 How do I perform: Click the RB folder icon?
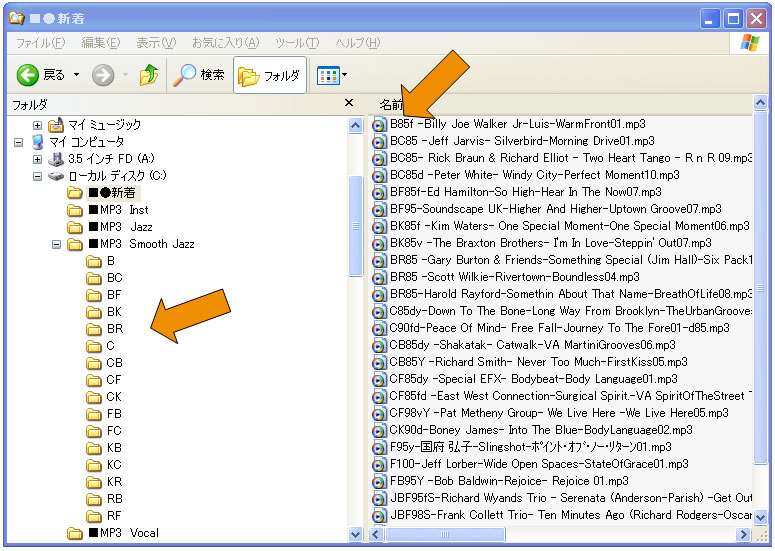[94, 499]
